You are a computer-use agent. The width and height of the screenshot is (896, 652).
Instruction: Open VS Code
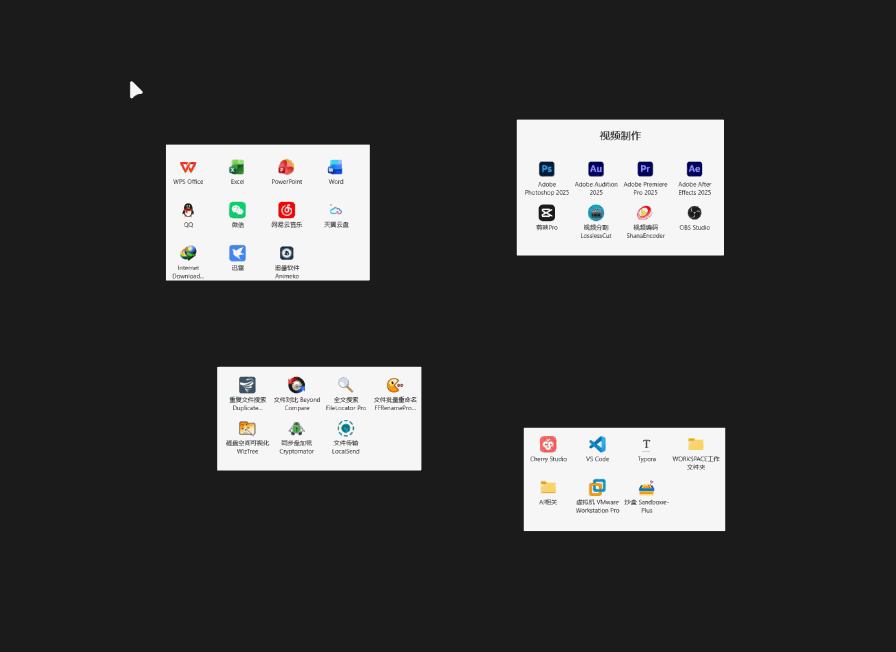(x=597, y=444)
